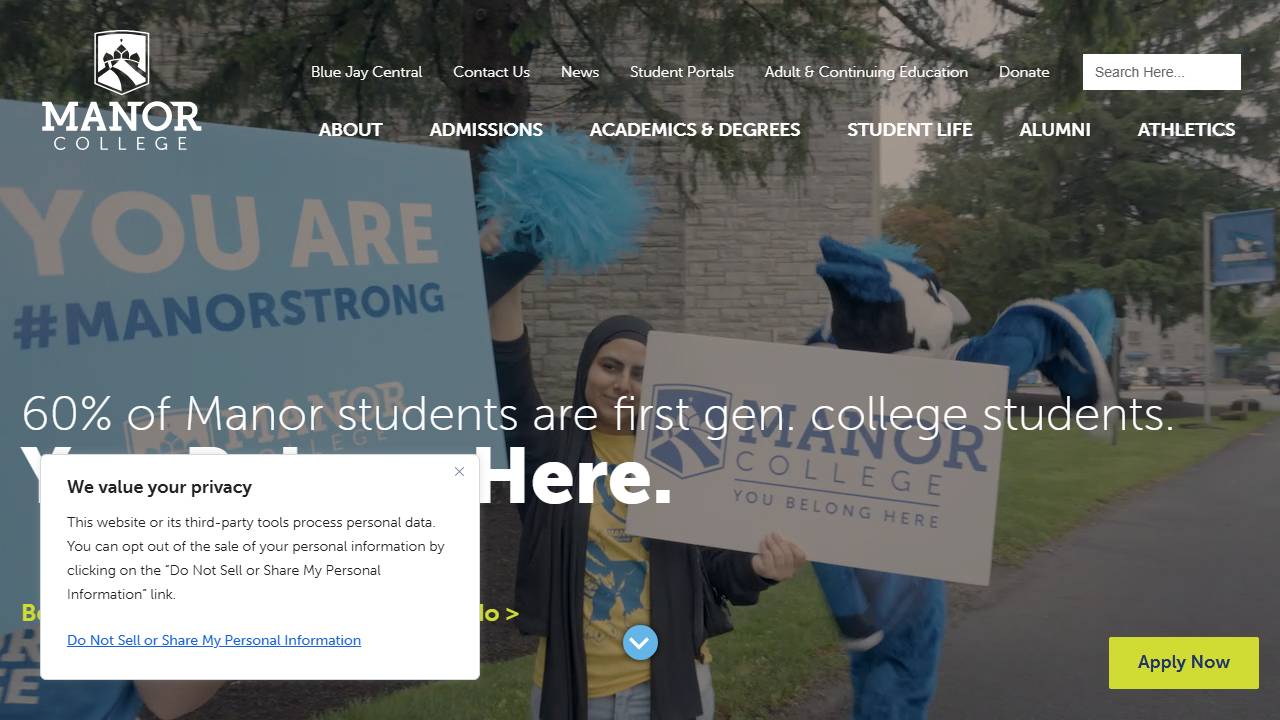Click the Donate link

(x=1024, y=72)
